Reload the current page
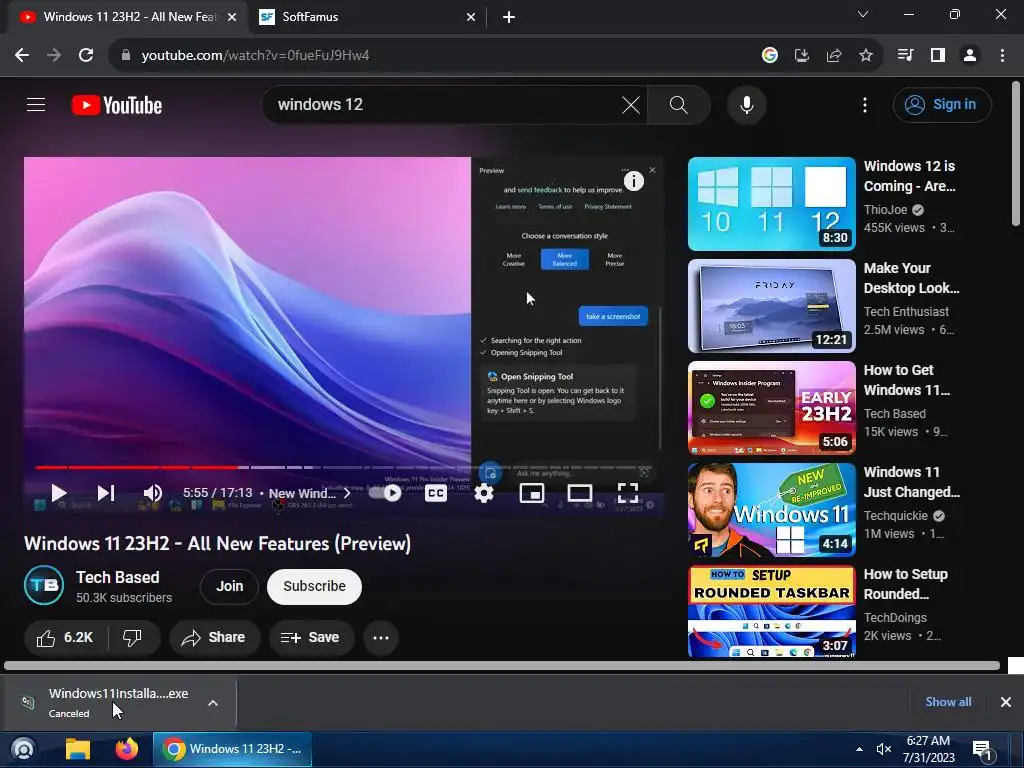 [86, 55]
